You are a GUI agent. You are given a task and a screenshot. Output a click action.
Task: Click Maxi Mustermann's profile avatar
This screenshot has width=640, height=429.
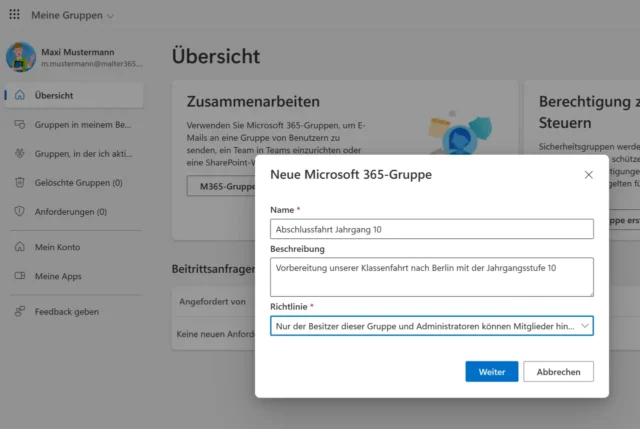tap(21, 58)
